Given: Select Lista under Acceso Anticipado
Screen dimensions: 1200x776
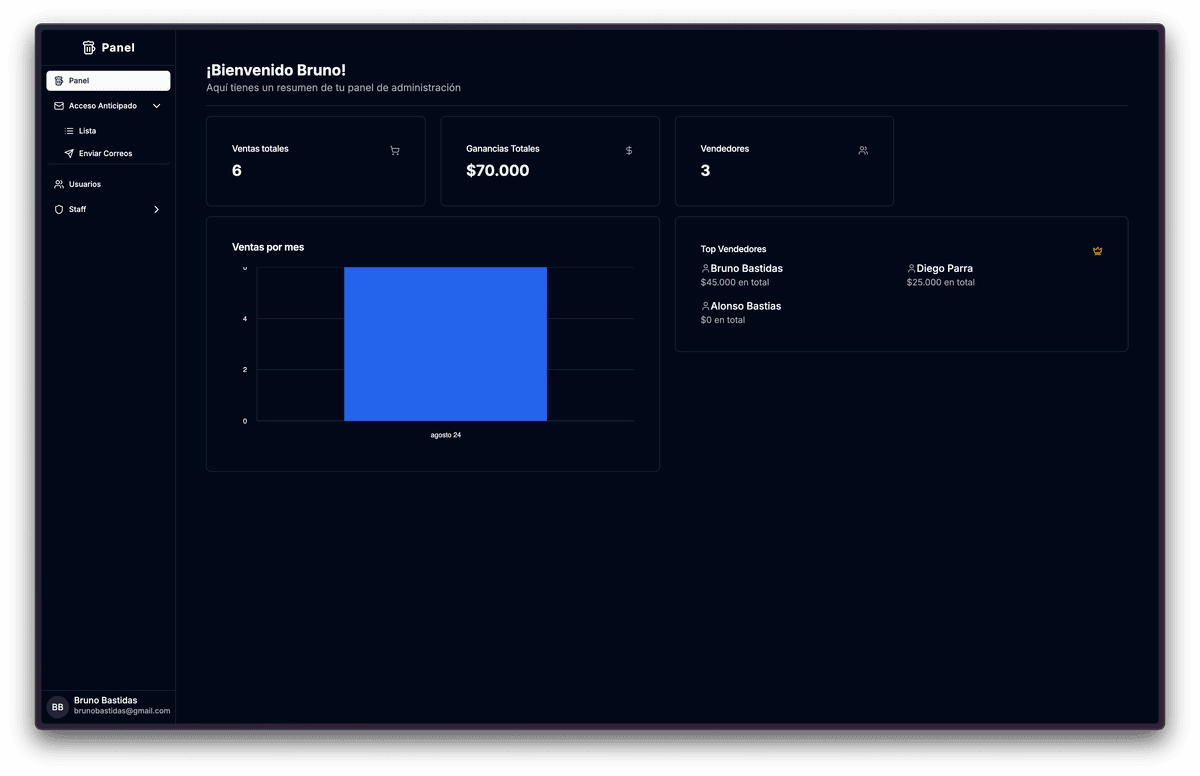Looking at the screenshot, I should point(88,131).
